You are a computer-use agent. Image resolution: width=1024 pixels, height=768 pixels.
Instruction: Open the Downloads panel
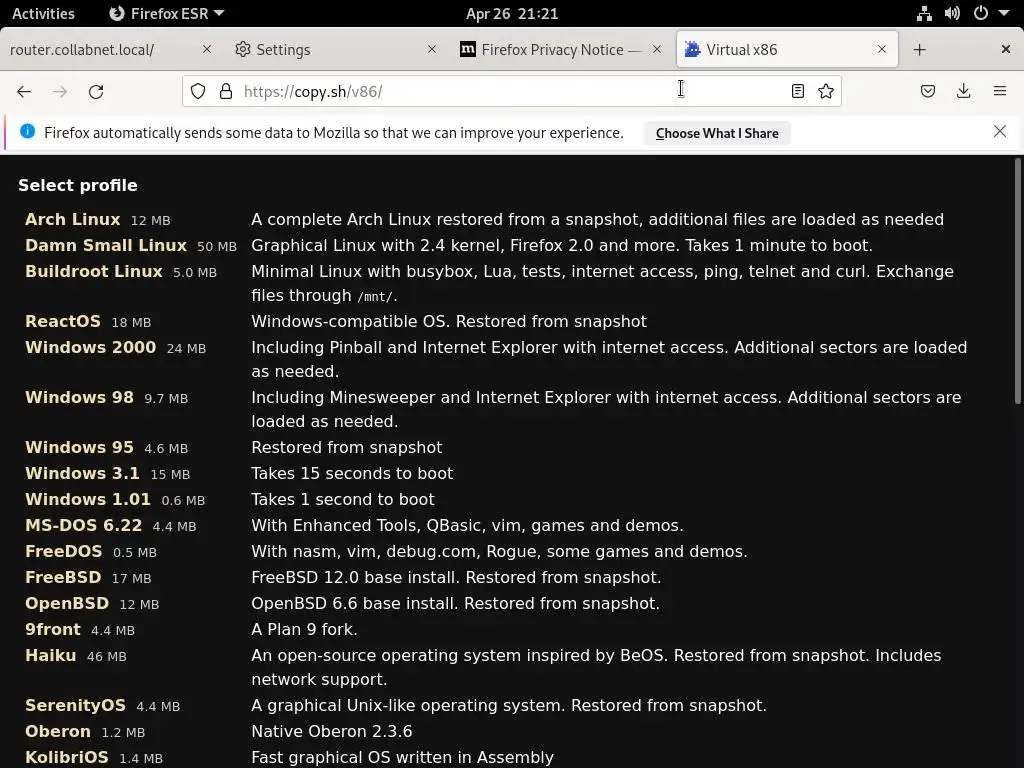pos(963,91)
